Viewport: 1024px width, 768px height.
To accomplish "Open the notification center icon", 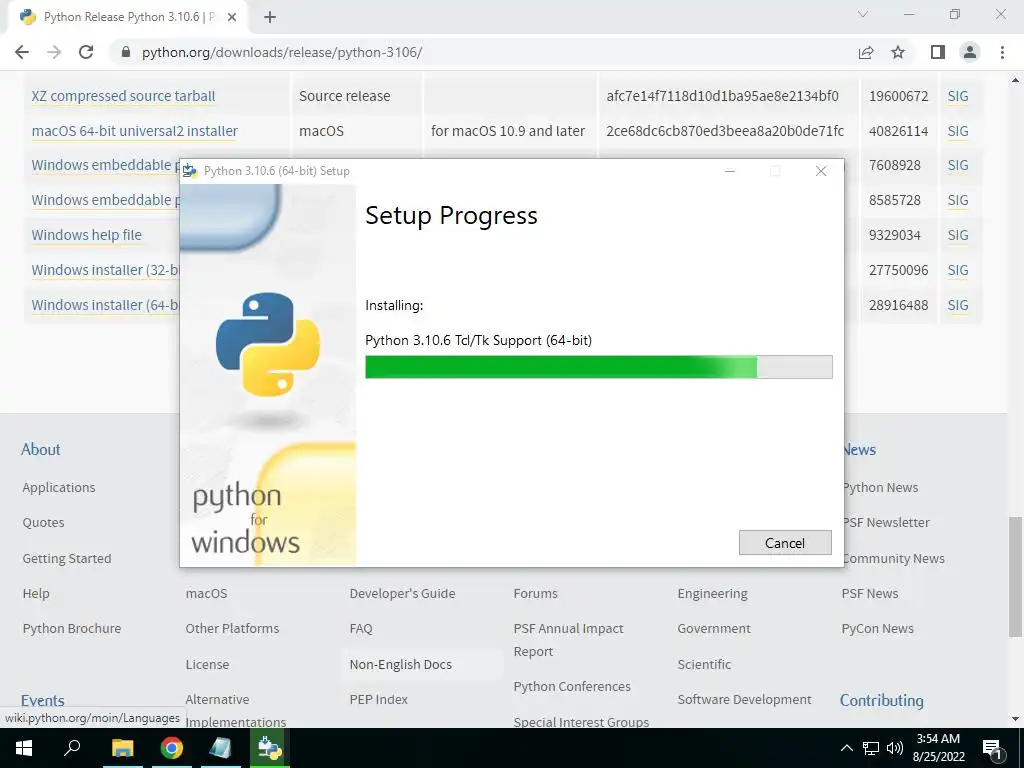I will coord(993,748).
